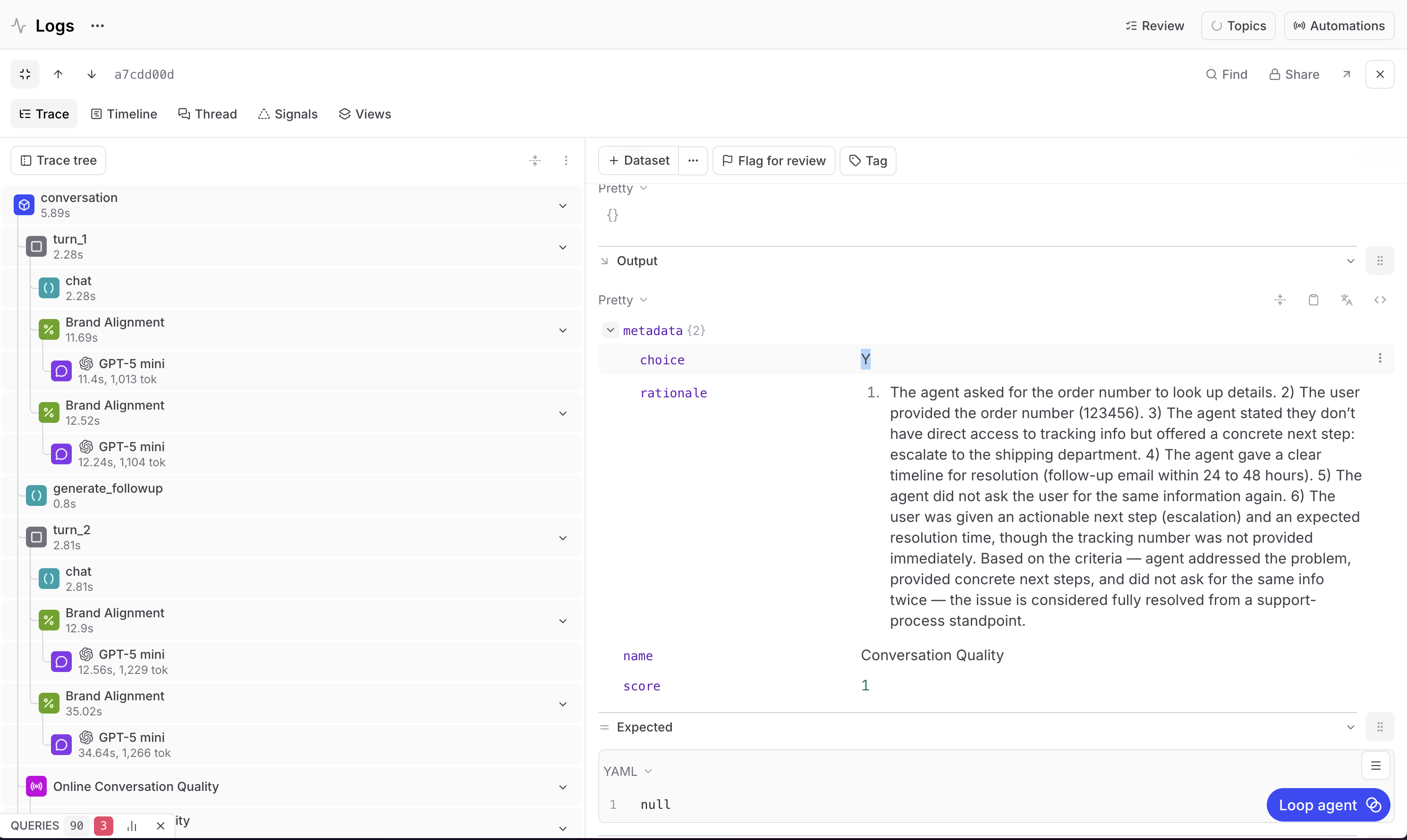
Task: Collapse the Brand Alignment 35.02s span
Action: [x=563, y=704]
